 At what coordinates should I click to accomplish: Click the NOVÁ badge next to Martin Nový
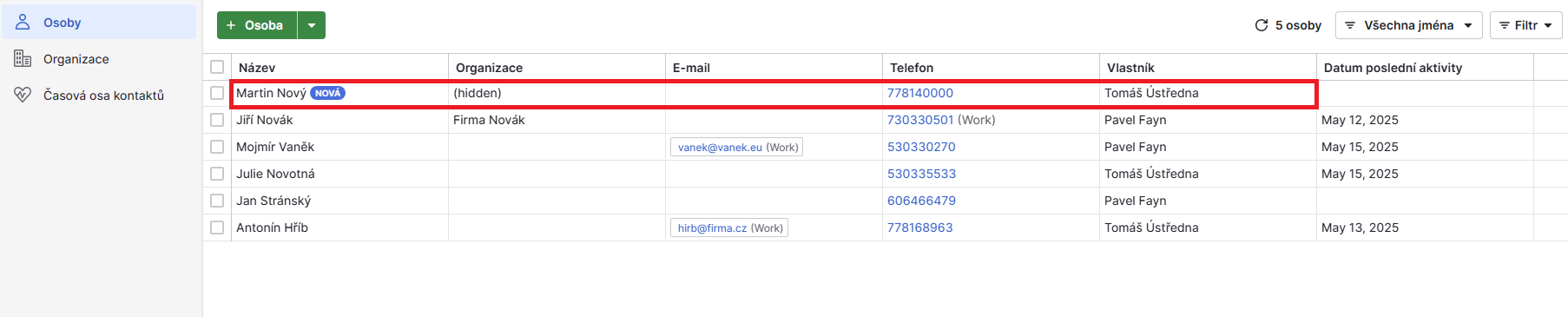[x=327, y=93]
